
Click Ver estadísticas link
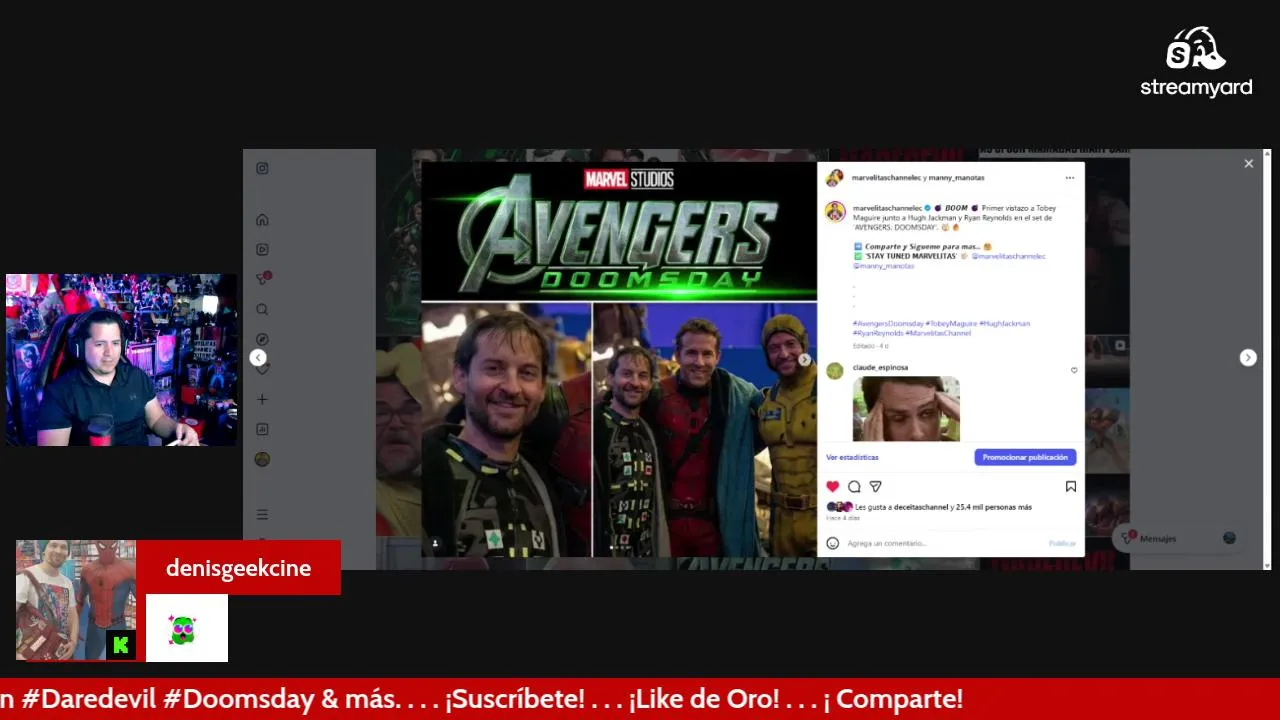tap(852, 457)
